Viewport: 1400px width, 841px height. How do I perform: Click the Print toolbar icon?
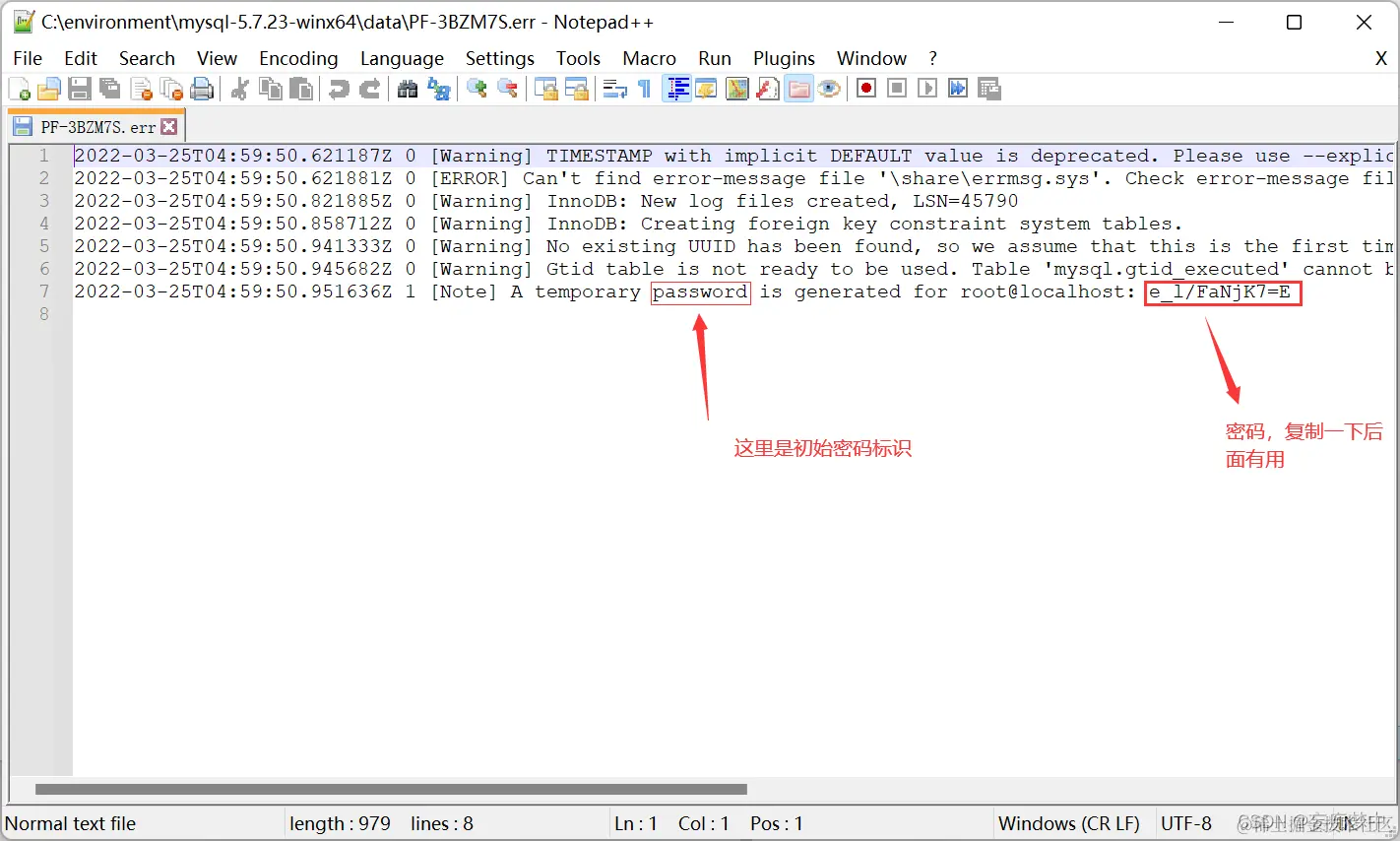point(202,90)
